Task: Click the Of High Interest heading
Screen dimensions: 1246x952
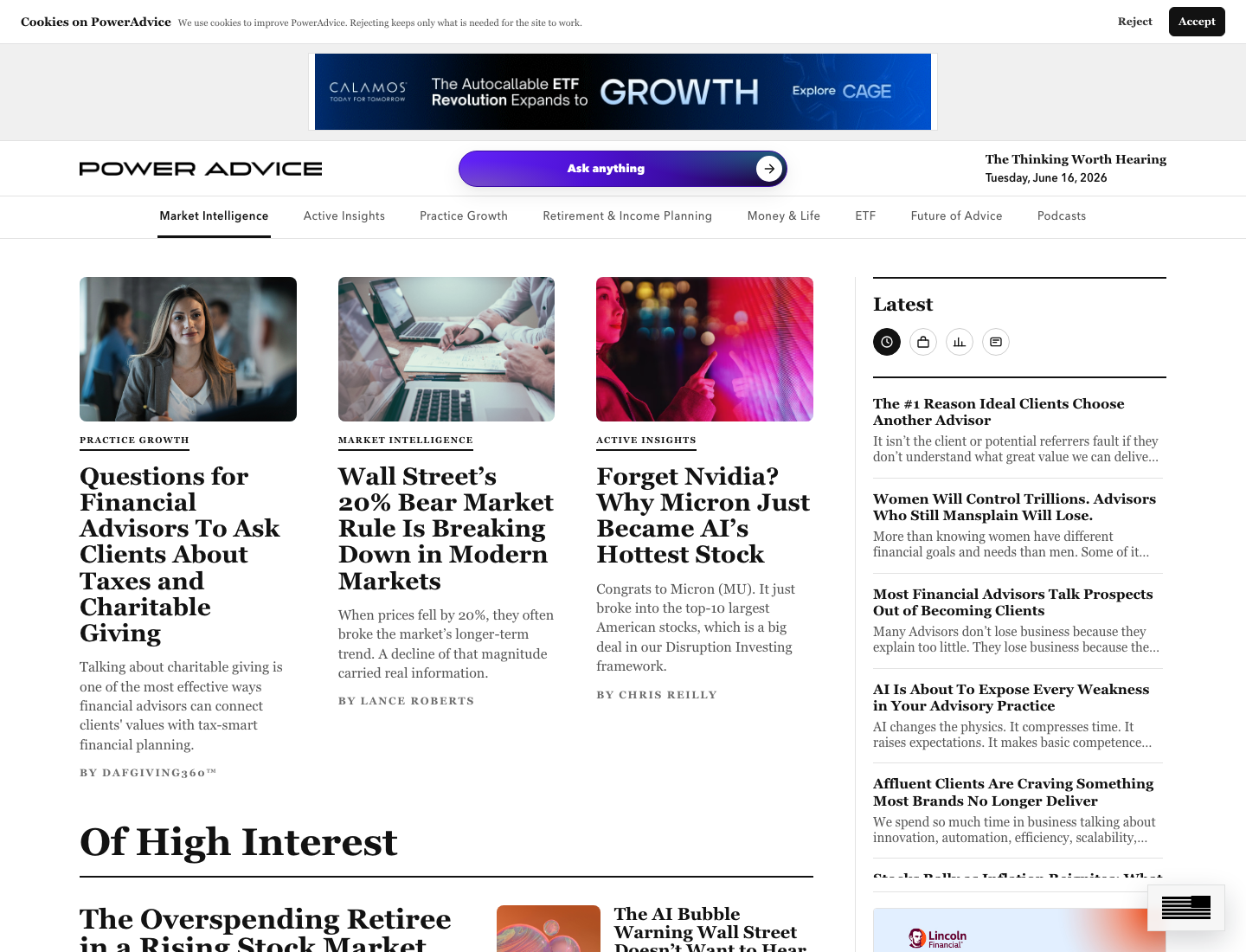Action: point(239,842)
